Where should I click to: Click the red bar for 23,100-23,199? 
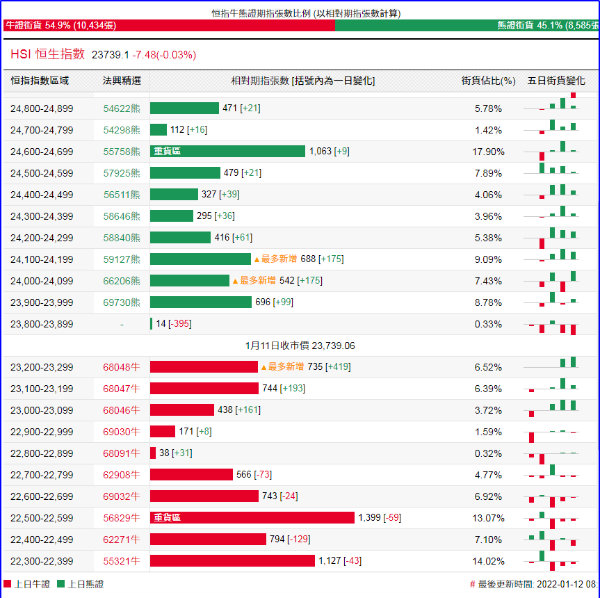click(204, 388)
